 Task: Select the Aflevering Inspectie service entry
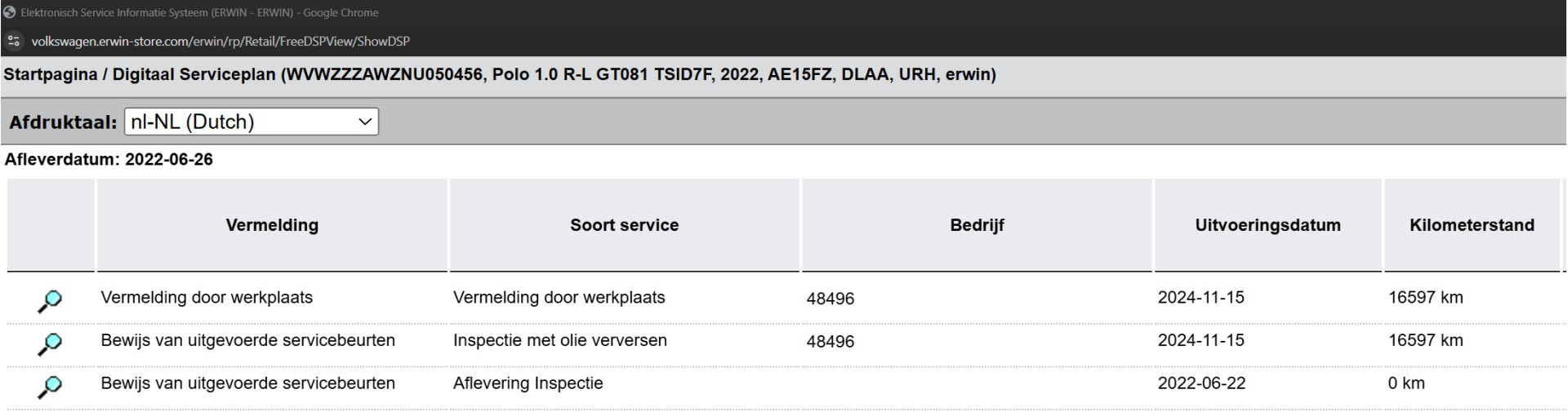[x=528, y=383]
